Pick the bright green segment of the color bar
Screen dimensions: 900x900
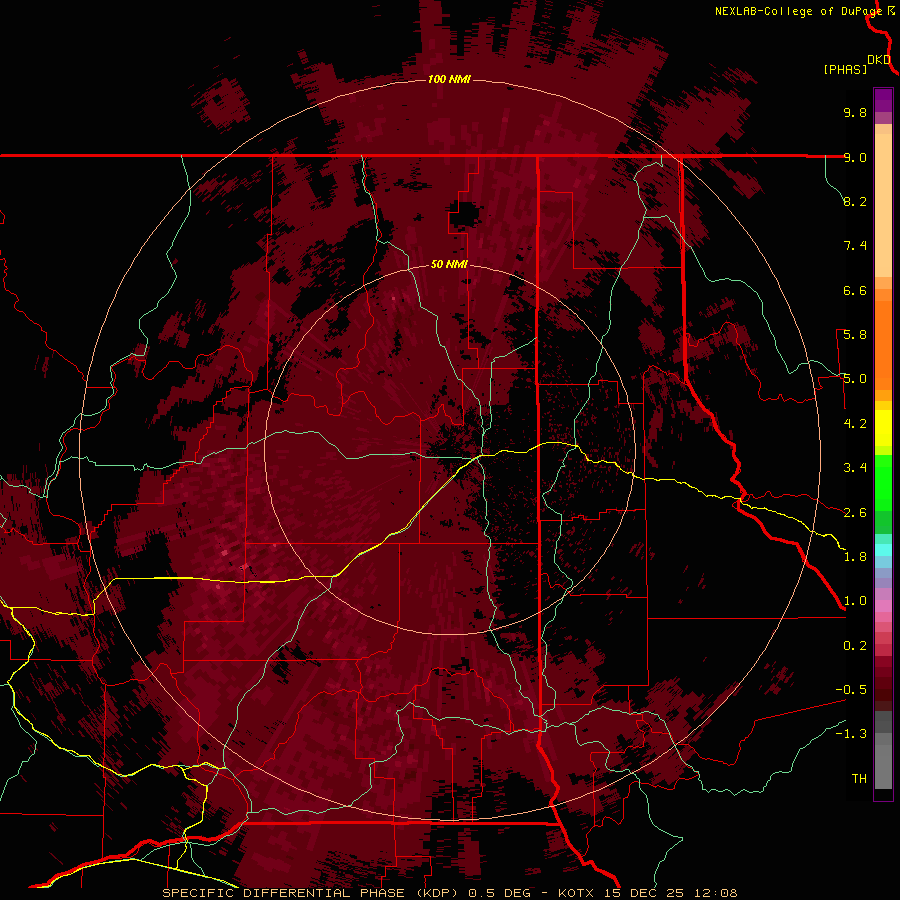pos(883,483)
